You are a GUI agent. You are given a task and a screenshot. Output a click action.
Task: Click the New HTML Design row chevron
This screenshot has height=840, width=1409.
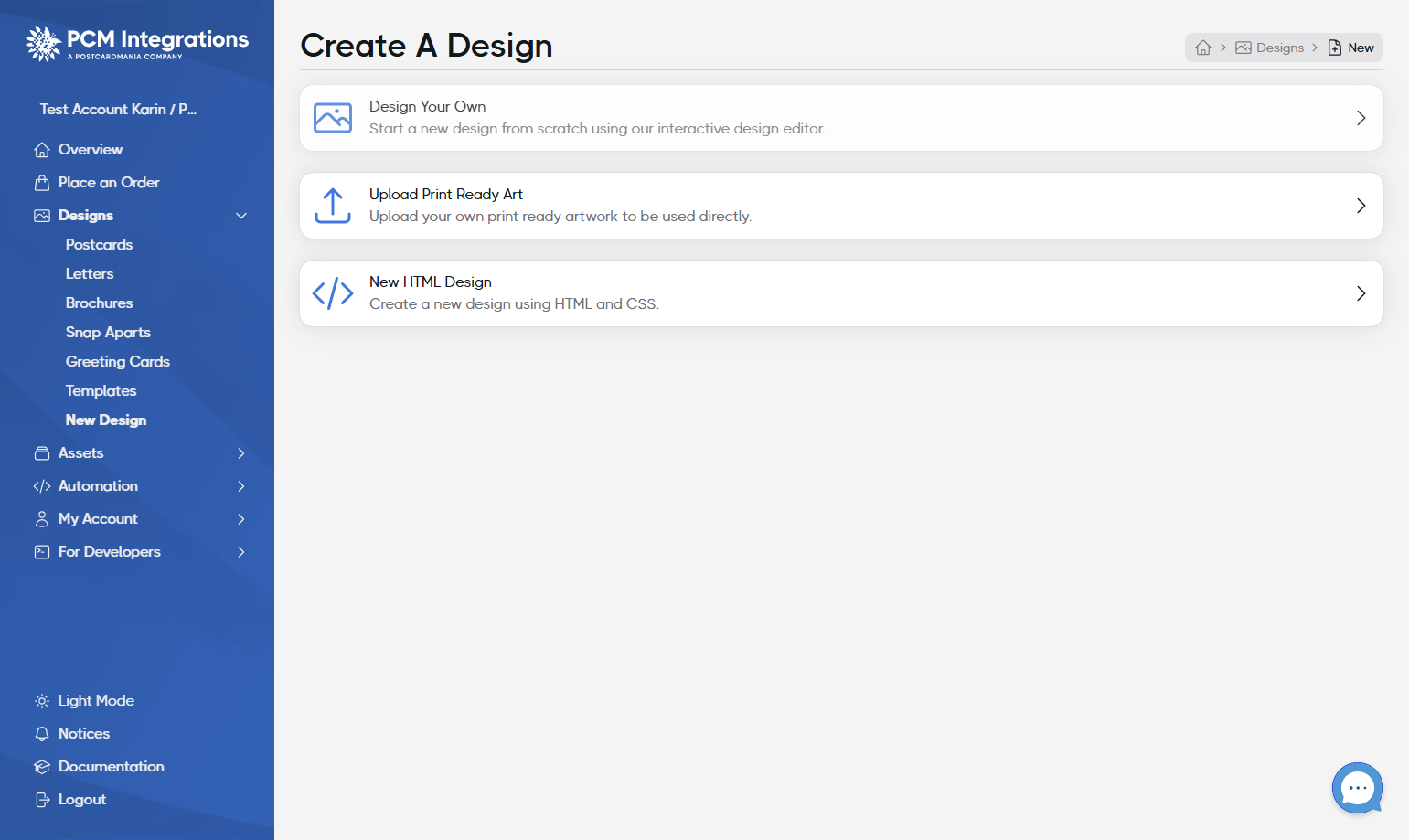pyautogui.click(x=1361, y=293)
